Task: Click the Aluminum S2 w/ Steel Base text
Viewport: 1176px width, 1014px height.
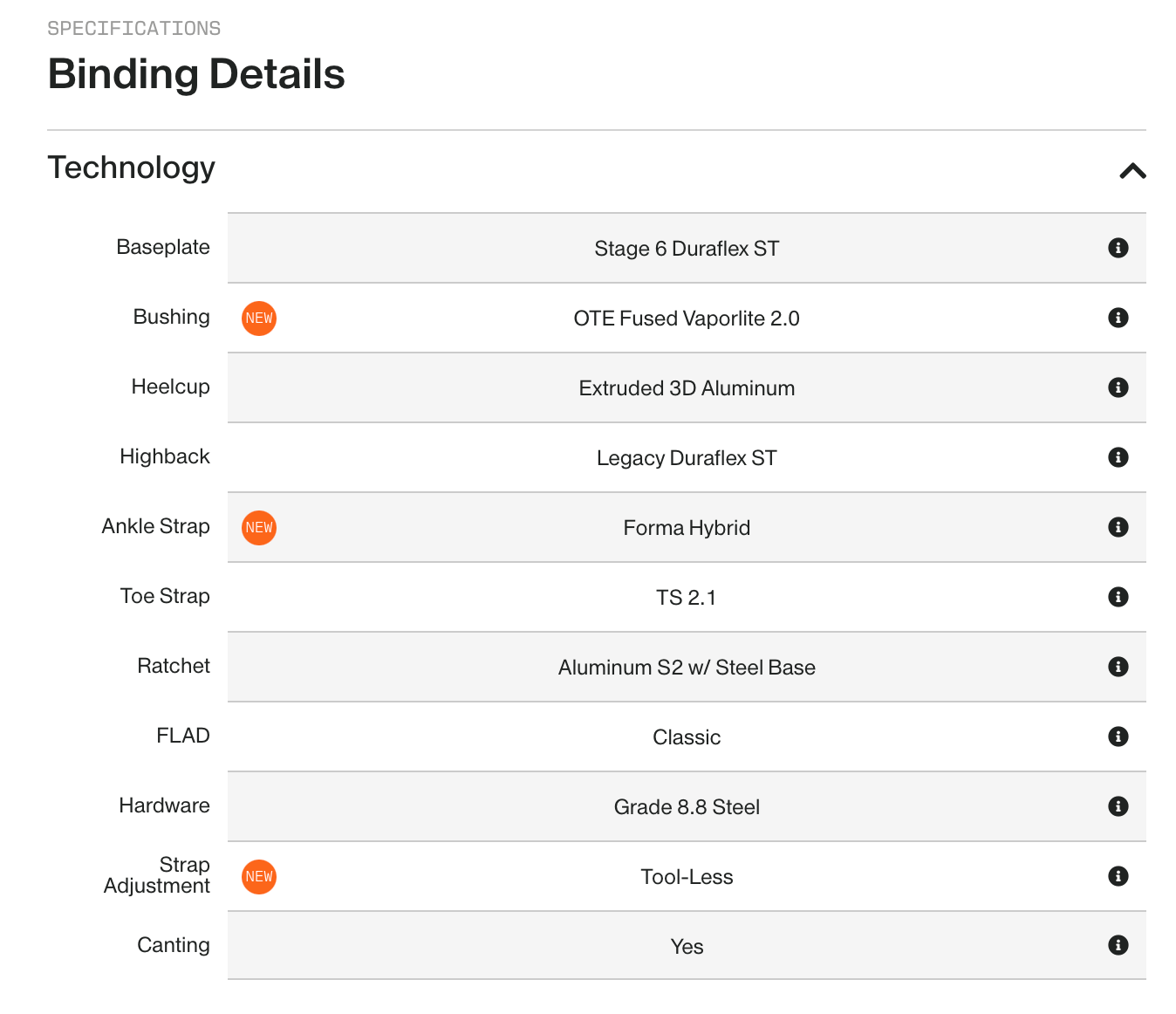Action: coord(686,668)
